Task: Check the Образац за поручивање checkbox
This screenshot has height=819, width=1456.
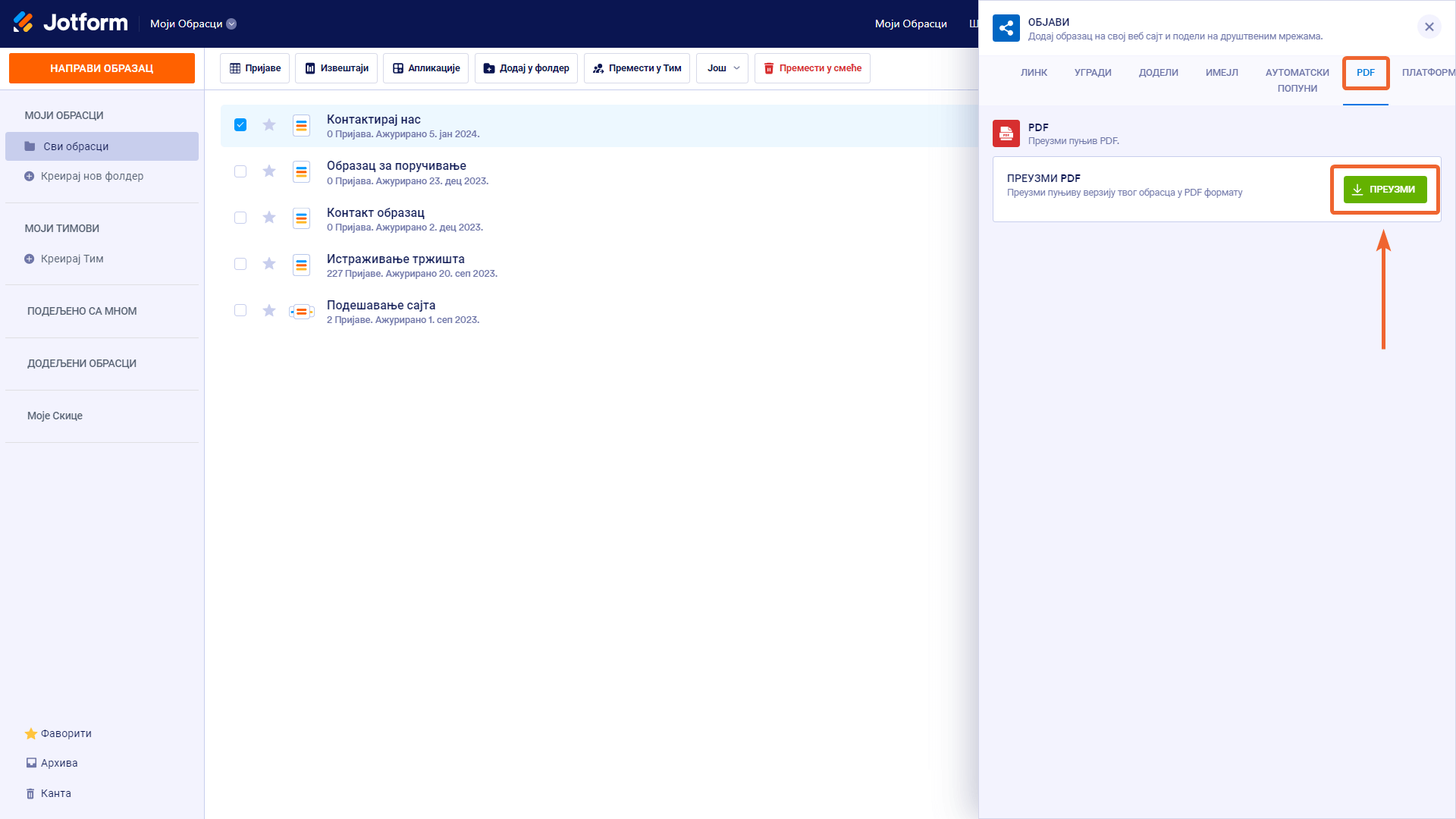Action: pos(240,171)
